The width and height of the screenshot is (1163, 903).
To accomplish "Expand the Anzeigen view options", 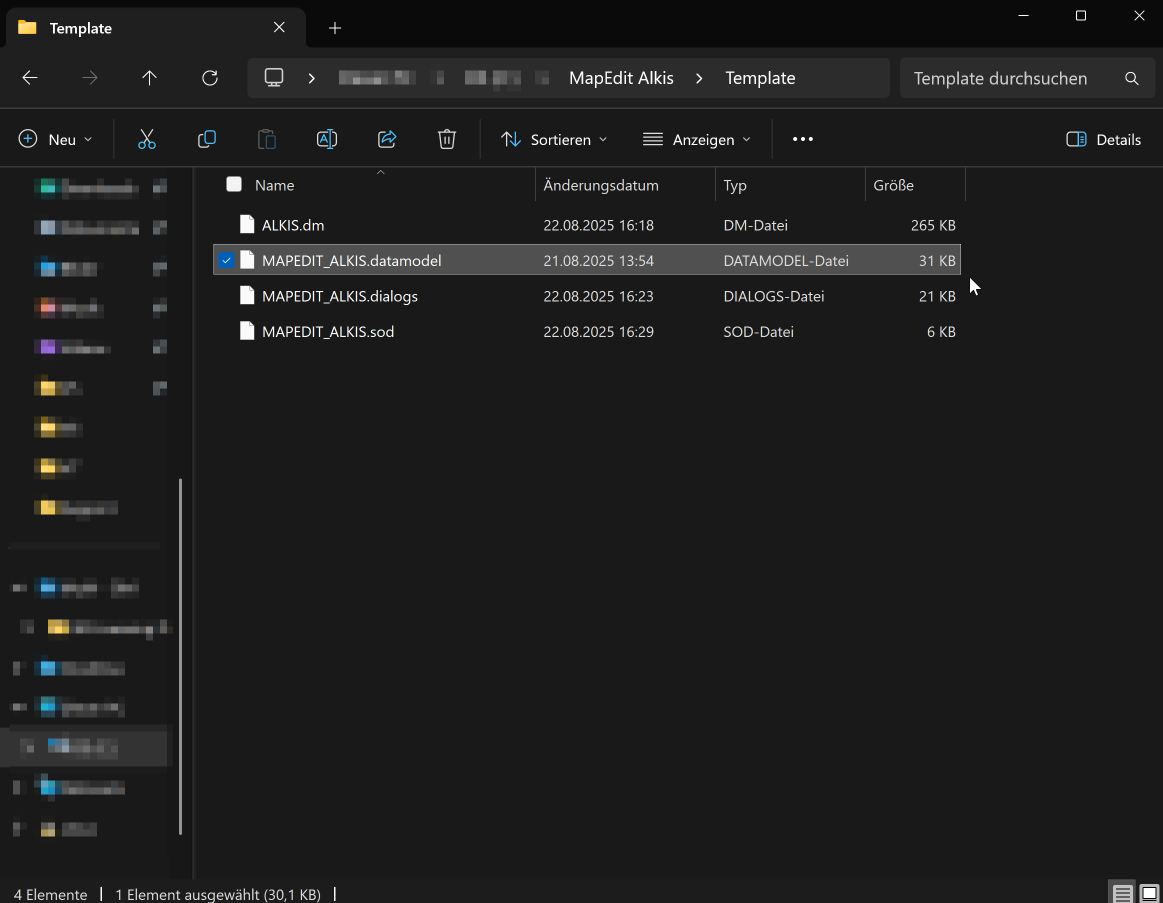I will pos(697,139).
